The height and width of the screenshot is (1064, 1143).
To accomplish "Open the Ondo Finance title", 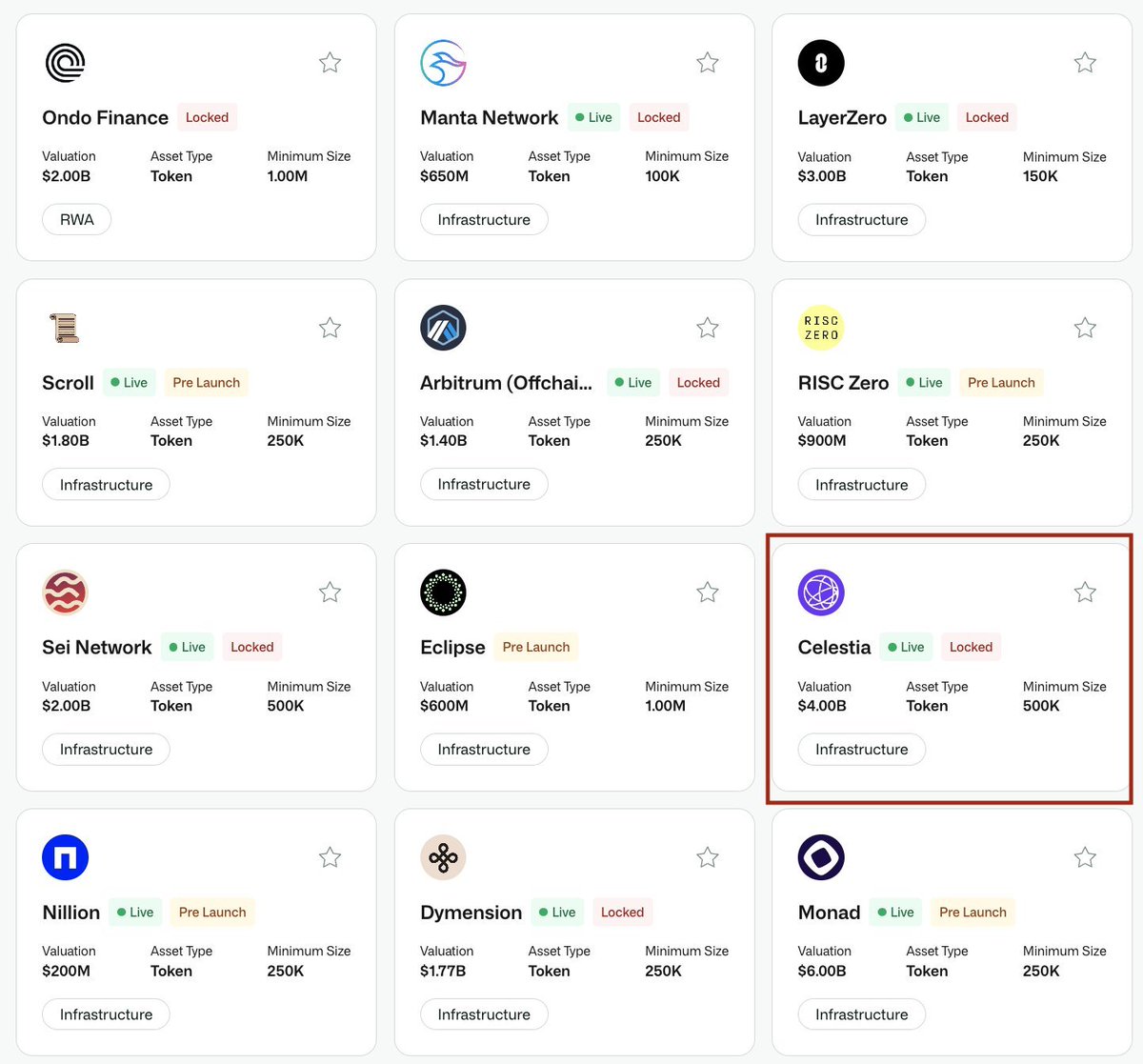I will (105, 118).
